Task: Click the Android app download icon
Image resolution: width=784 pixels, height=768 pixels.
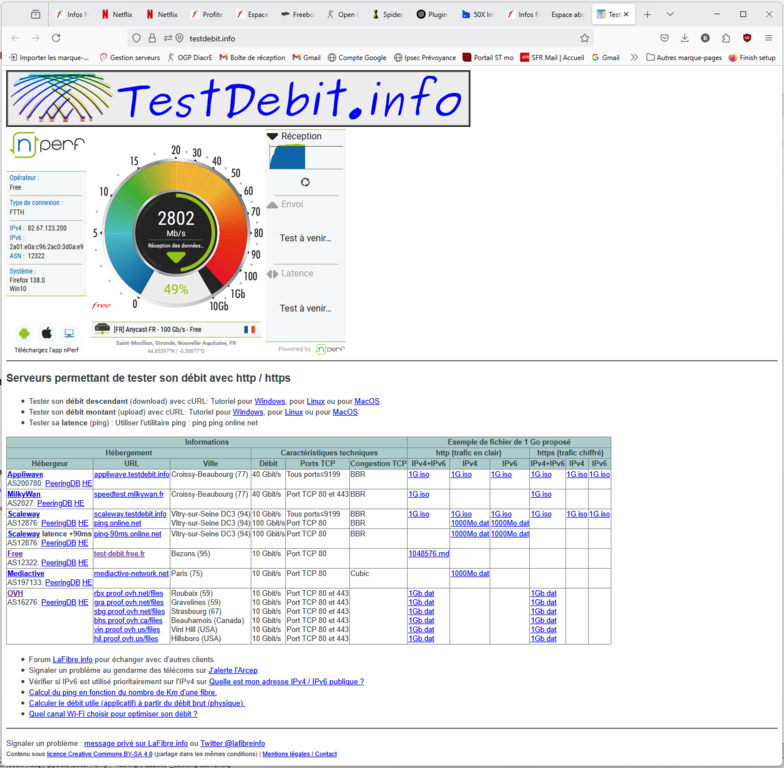Action: pyautogui.click(x=24, y=333)
